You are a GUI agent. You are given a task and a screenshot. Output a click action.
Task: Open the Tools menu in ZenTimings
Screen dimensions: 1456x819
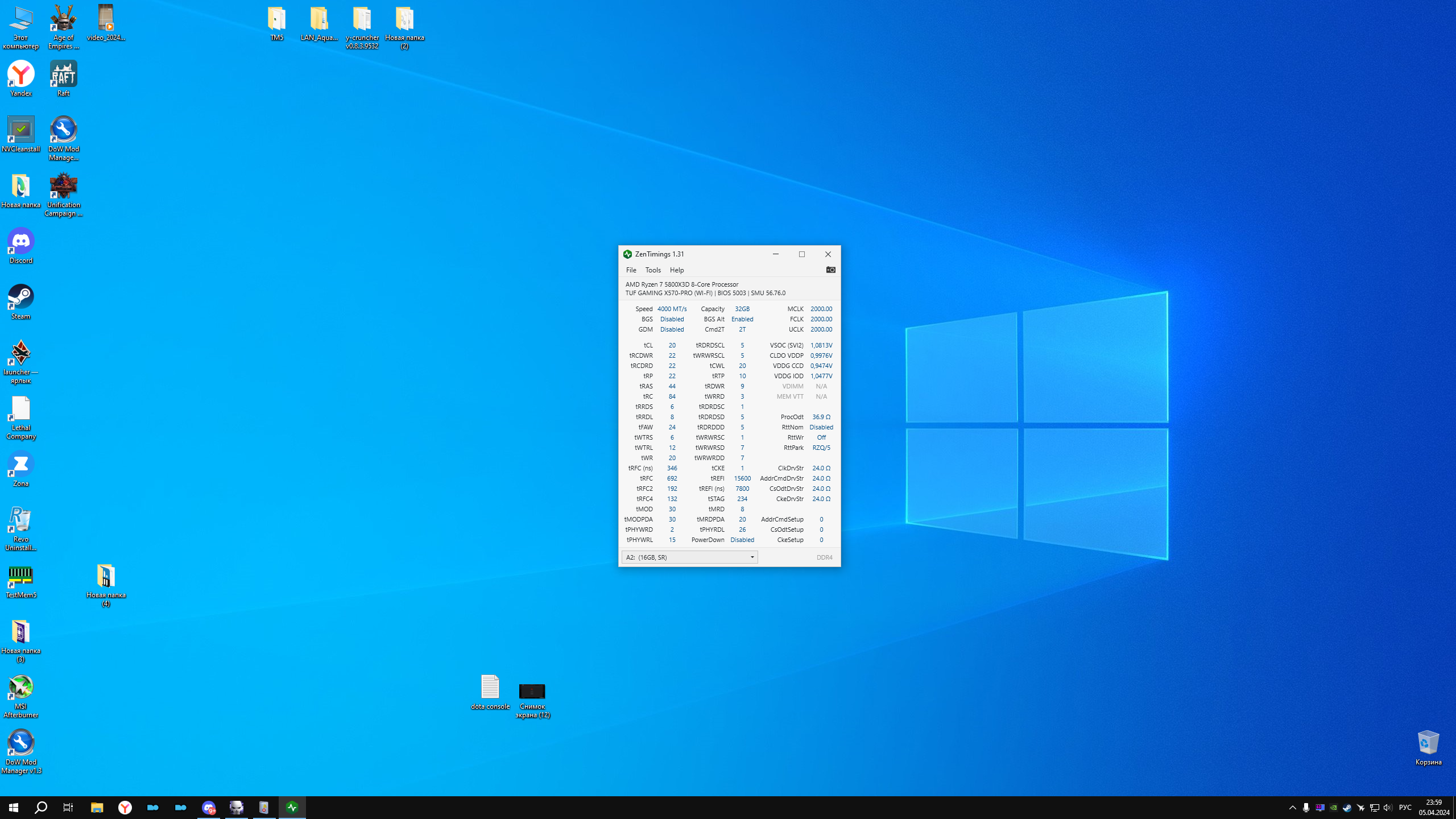pos(653,270)
